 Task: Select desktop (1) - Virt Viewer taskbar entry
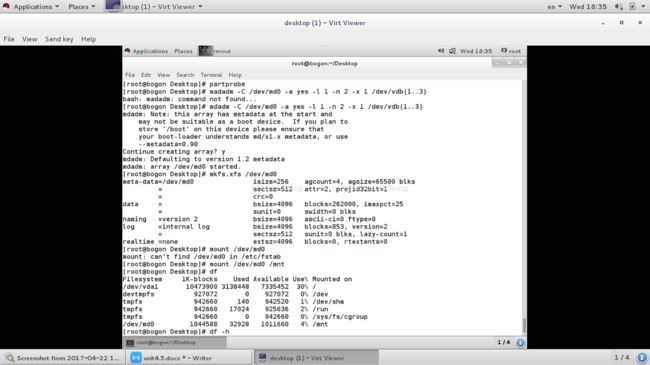point(316,358)
